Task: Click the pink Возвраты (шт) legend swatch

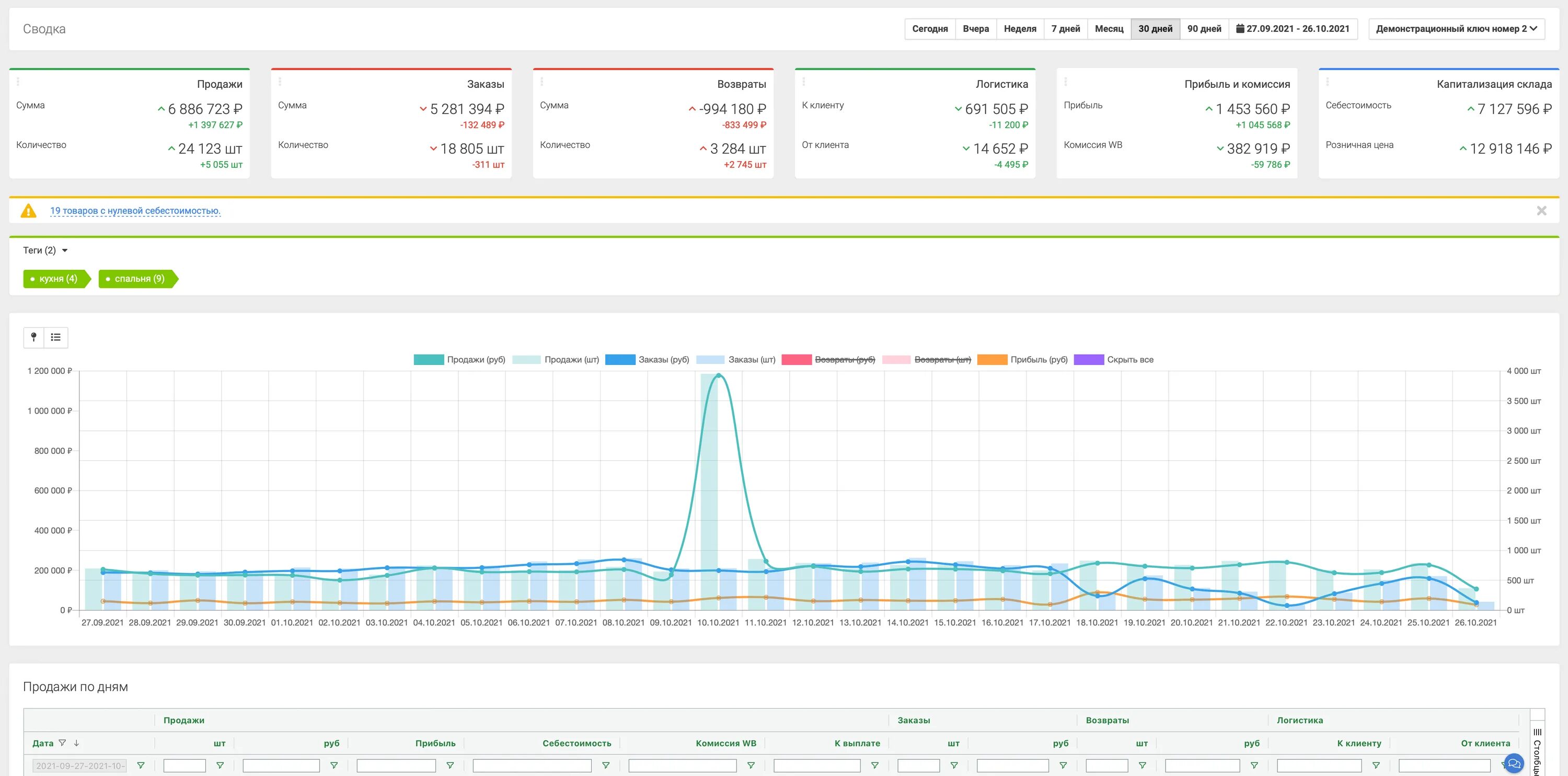Action: (x=896, y=360)
